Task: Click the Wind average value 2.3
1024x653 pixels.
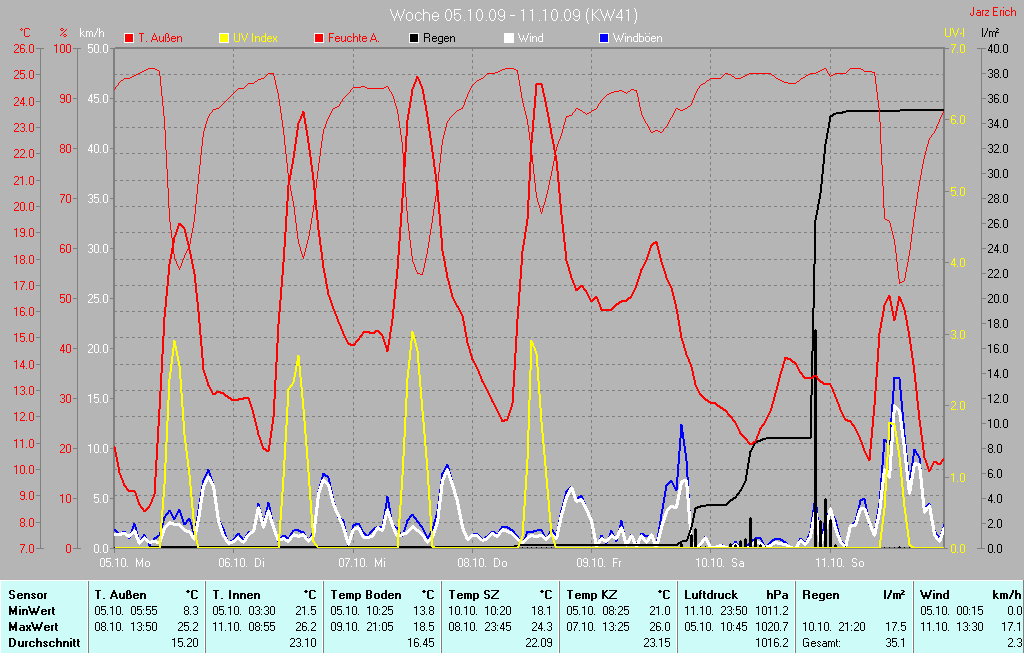Action: point(1014,643)
